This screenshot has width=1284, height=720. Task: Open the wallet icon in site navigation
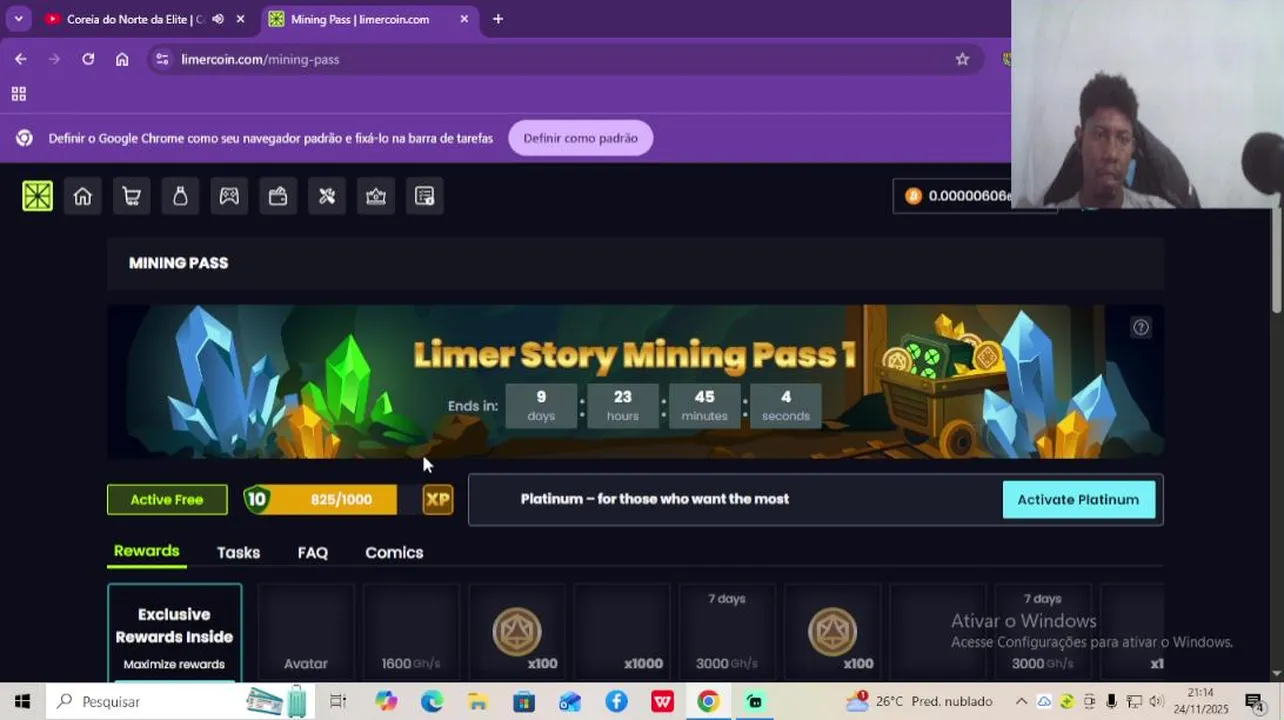tap(278, 196)
